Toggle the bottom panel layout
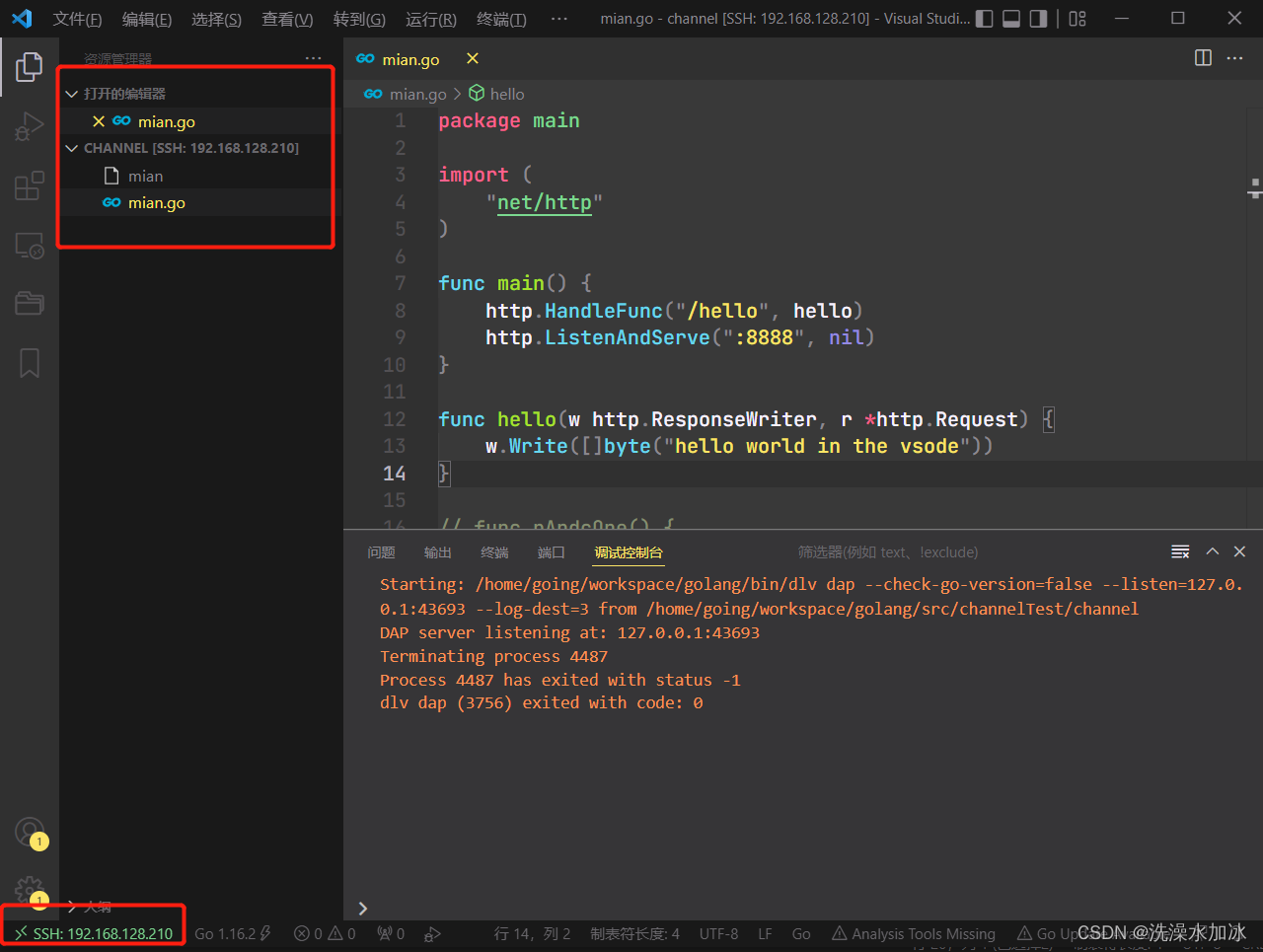1263x952 pixels. [x=1011, y=19]
